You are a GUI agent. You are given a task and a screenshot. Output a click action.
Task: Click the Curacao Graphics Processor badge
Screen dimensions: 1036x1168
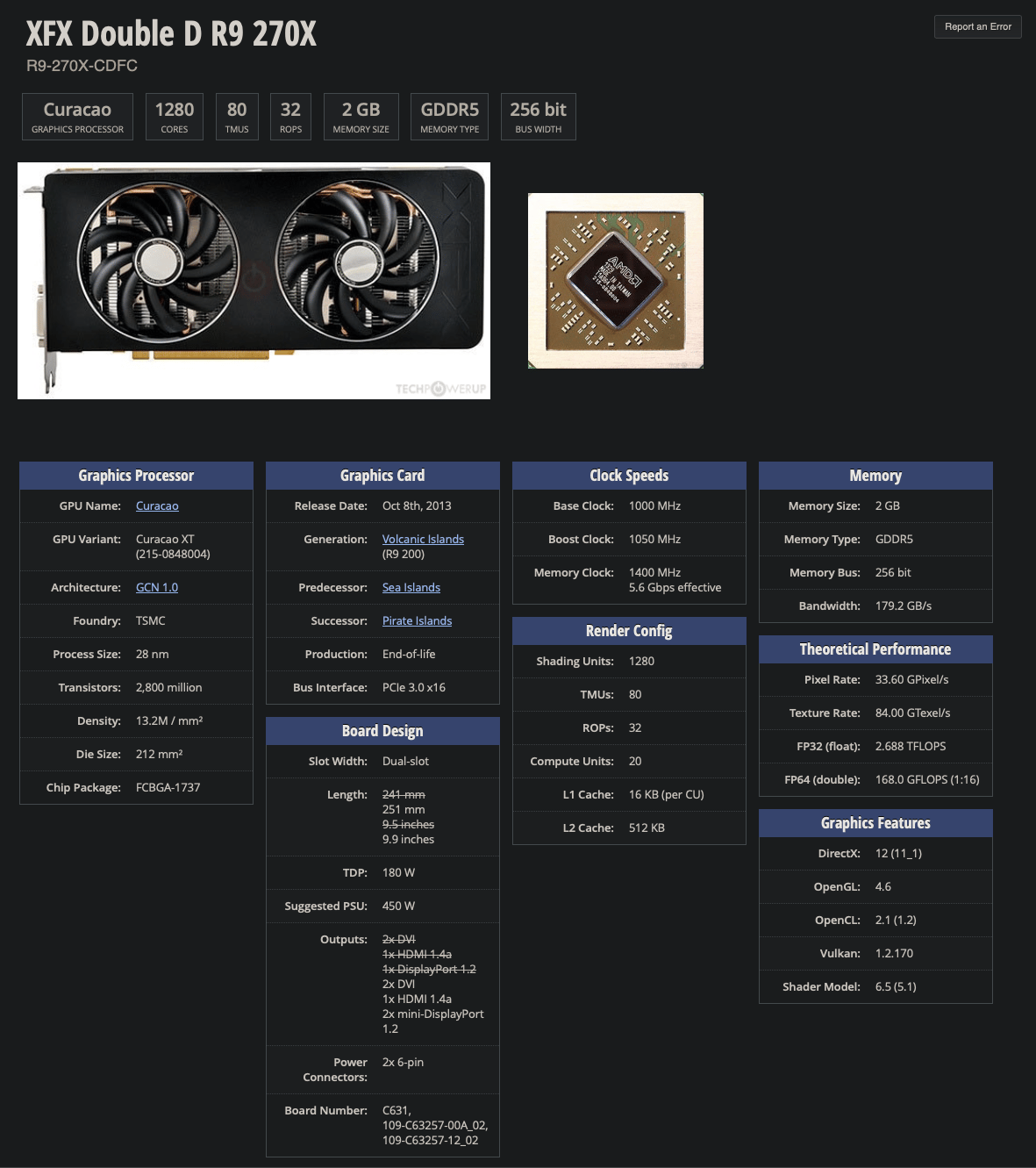click(77, 117)
